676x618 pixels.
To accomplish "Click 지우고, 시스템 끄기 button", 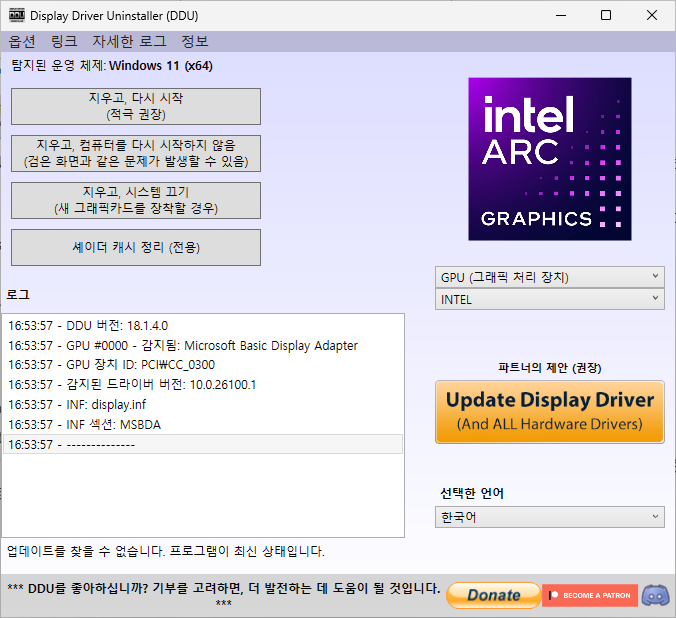I will [135, 200].
